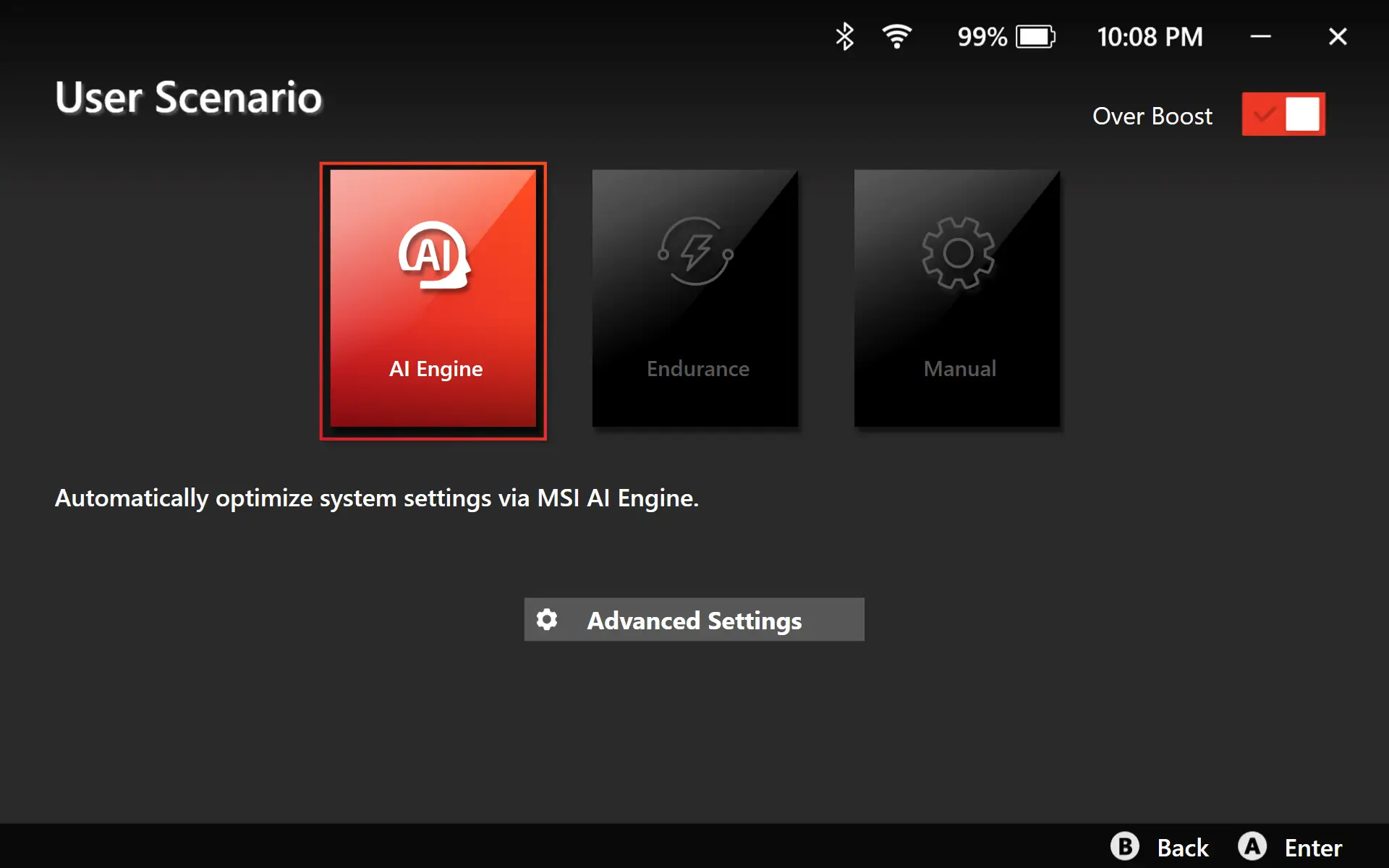Click the Manual gear icon

point(958,253)
